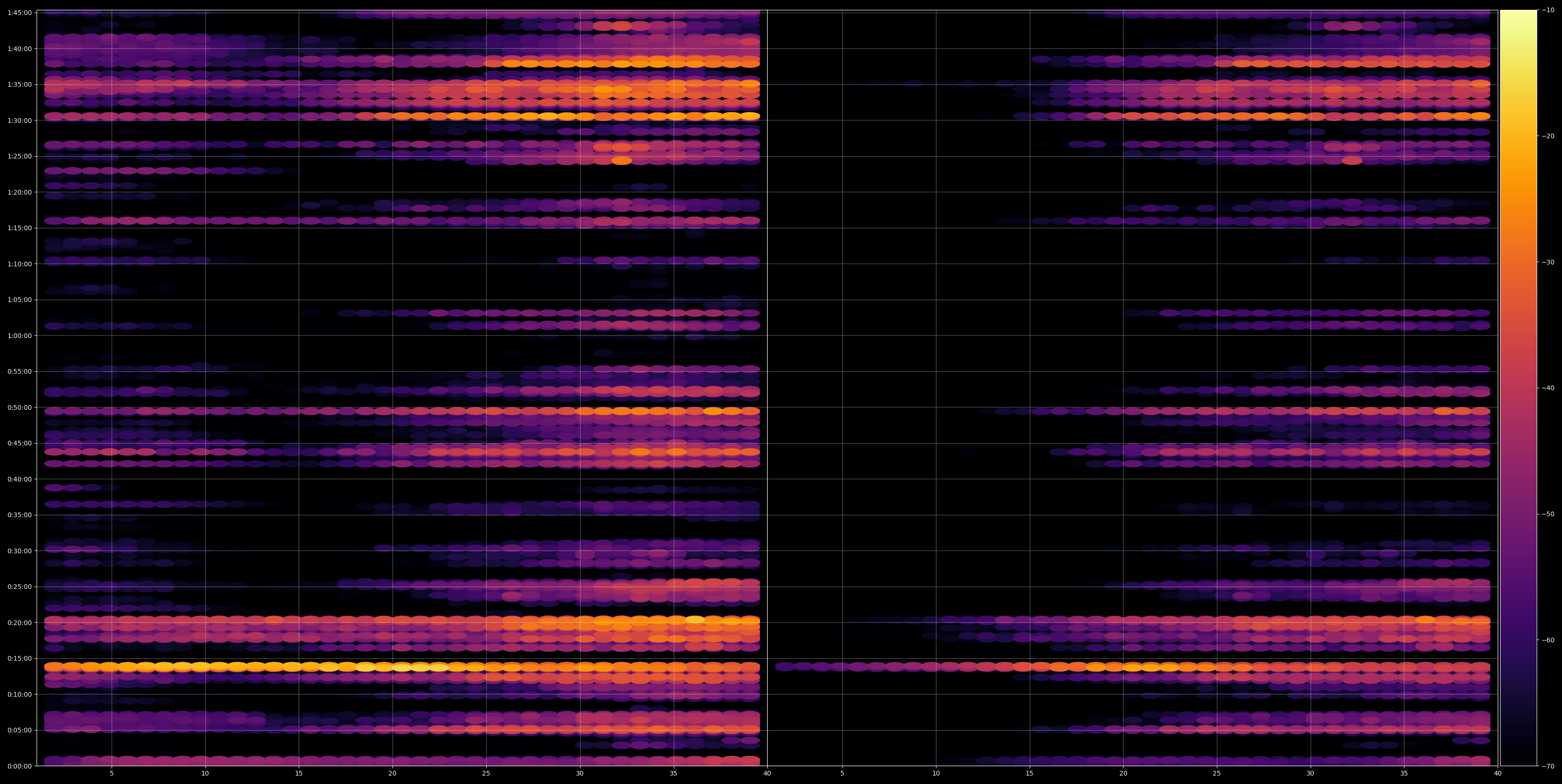Viewport: 1562px width, 784px height.
Task: Pick the 0:40:00 time label
Action: (x=19, y=479)
